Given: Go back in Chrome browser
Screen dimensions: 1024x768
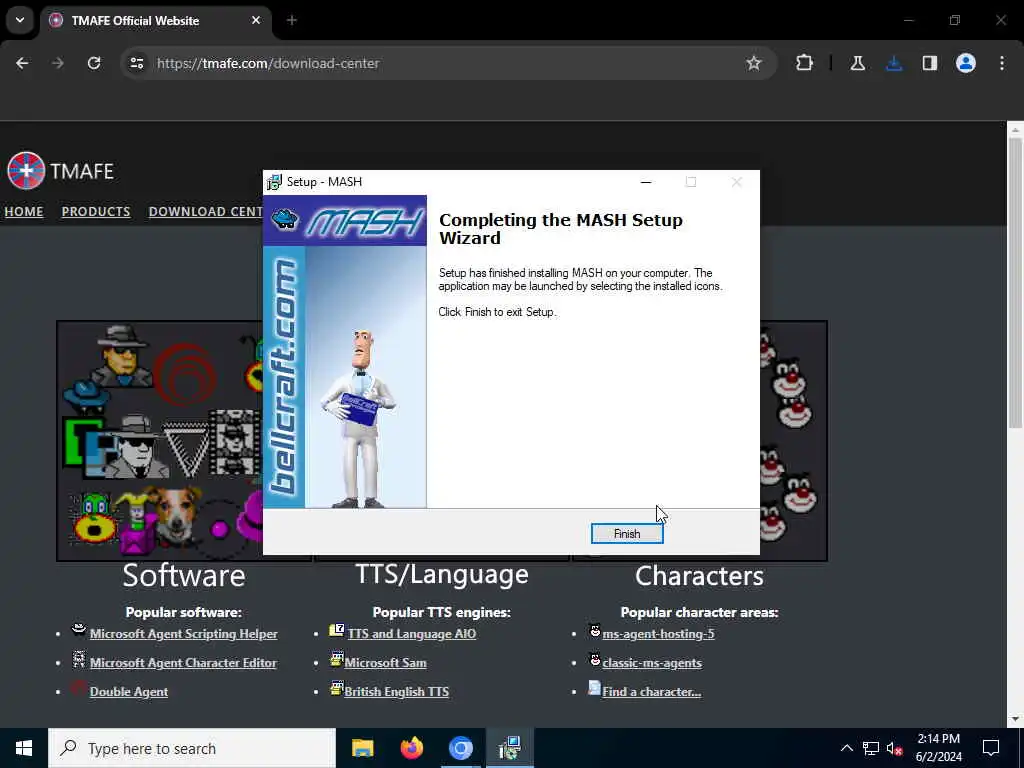Looking at the screenshot, I should pos(22,63).
